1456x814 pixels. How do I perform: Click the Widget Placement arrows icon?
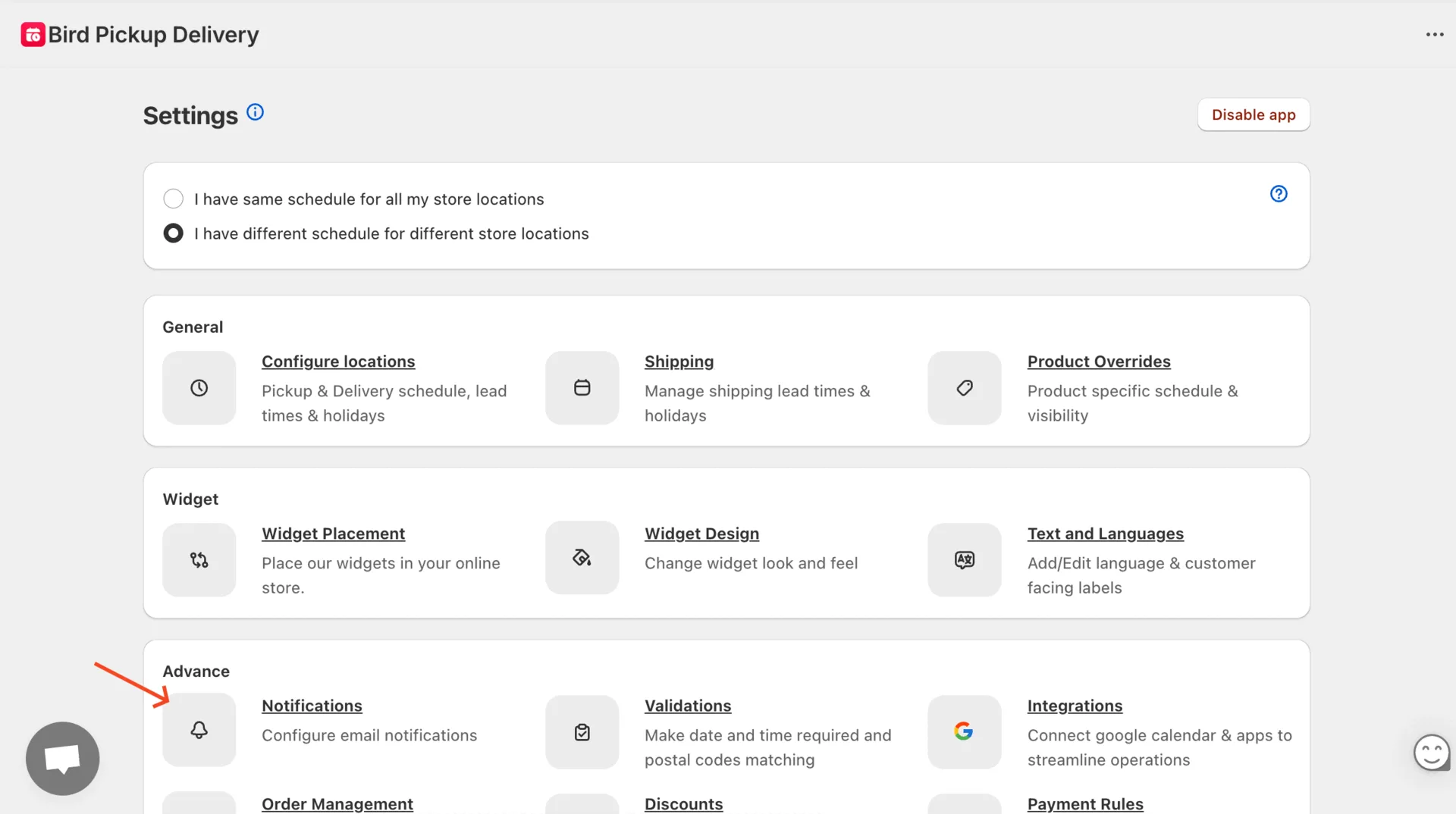coord(199,560)
